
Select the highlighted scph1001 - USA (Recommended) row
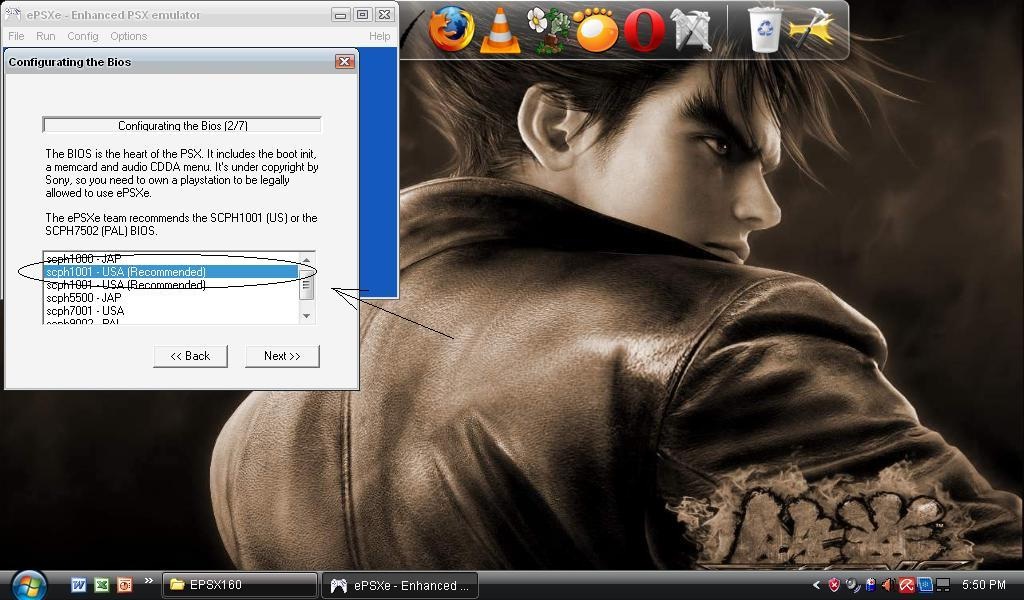tap(171, 272)
